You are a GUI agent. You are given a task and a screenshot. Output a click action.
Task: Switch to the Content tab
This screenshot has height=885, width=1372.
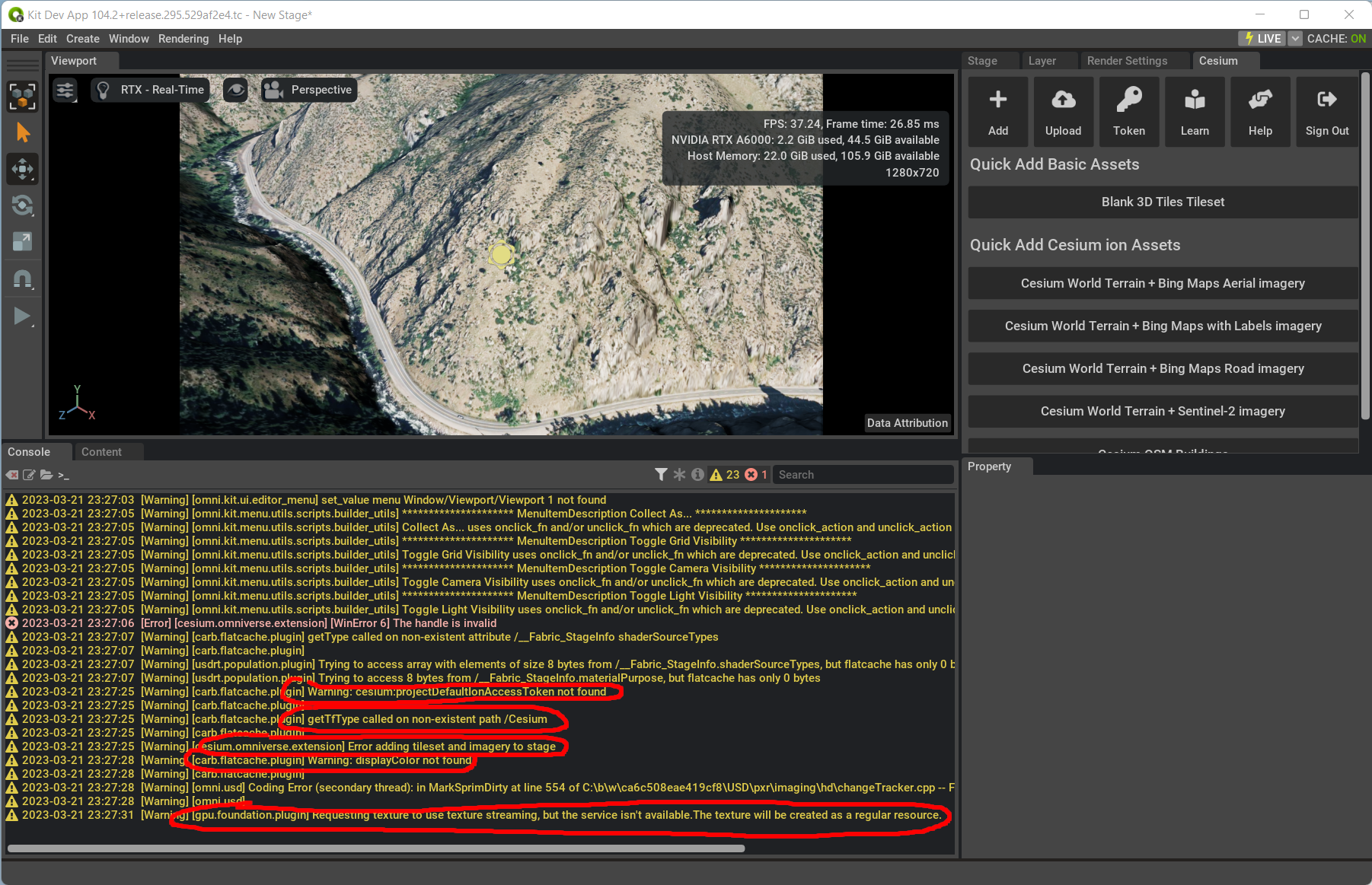(101, 451)
